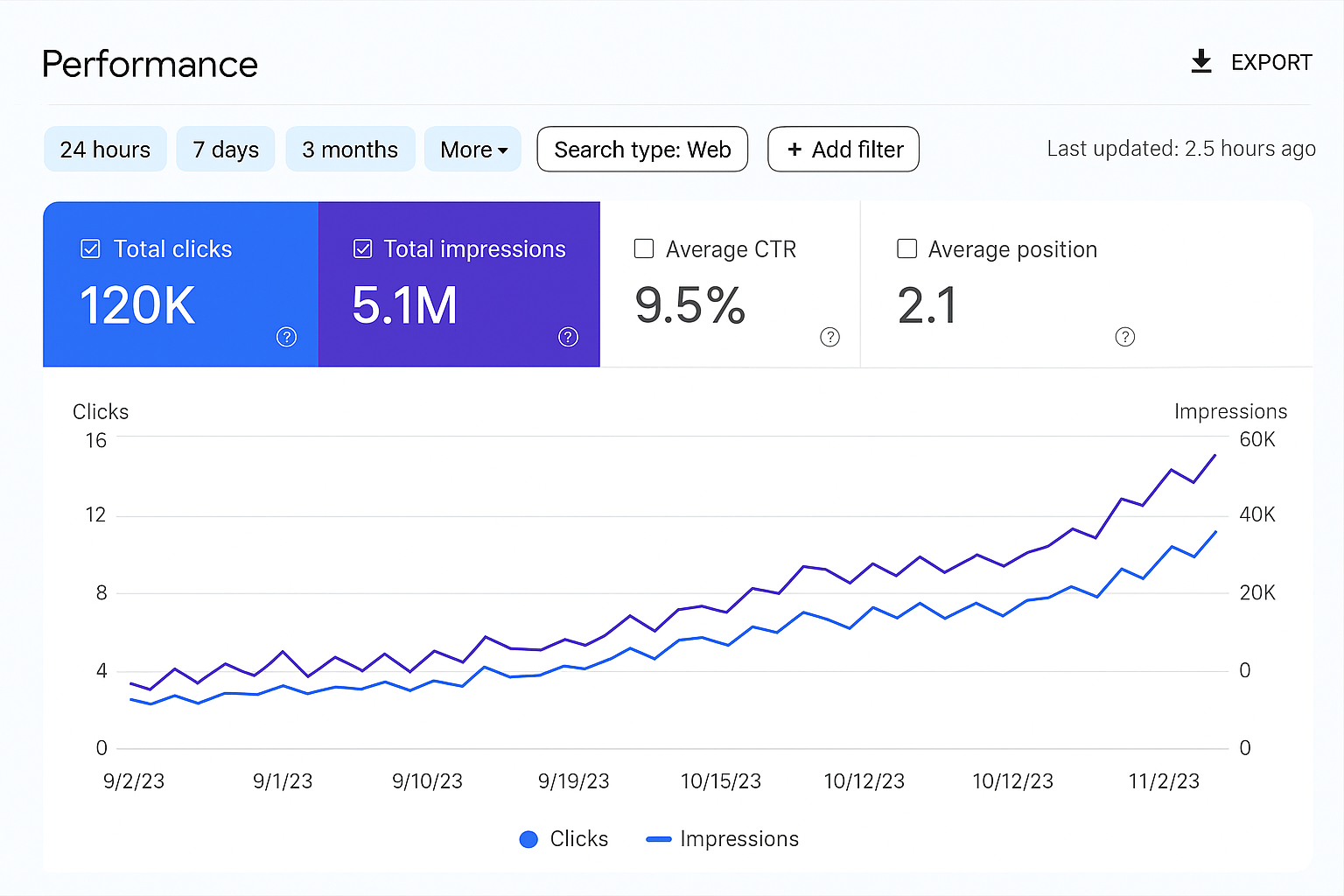1344x896 pixels.
Task: Uncheck the Total clicks checkbox
Action: coord(90,248)
